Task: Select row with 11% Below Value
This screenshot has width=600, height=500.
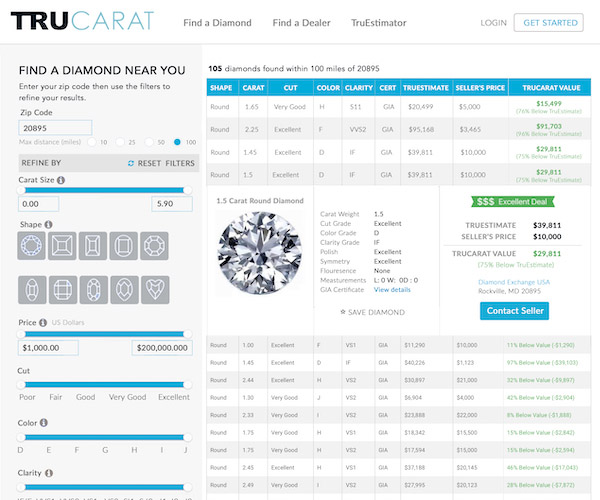Action: (399, 345)
